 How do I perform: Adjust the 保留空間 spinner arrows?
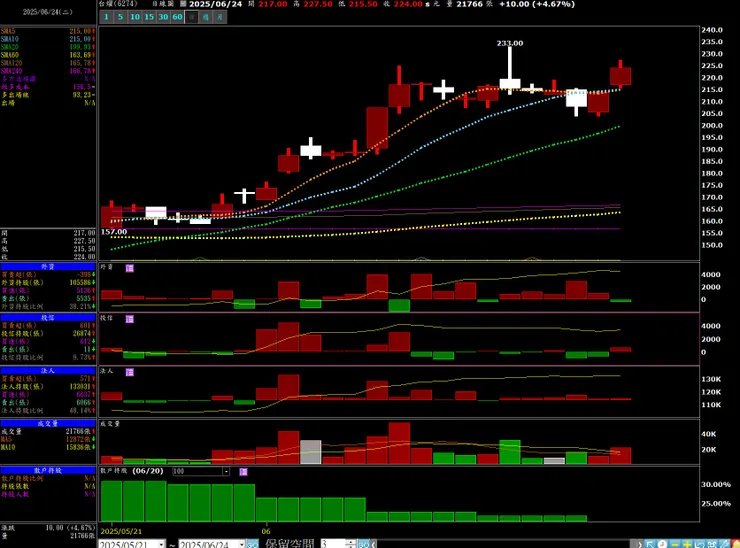click(x=351, y=544)
